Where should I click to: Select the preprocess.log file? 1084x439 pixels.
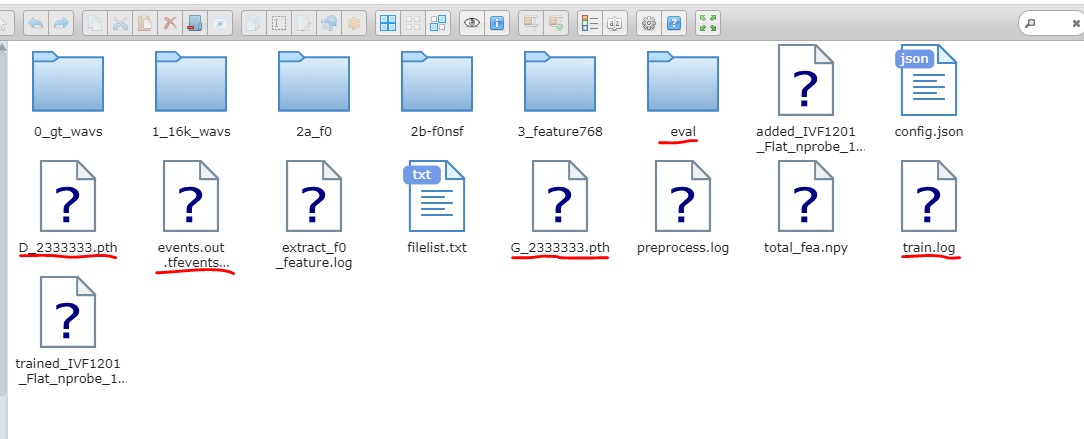coord(683,207)
